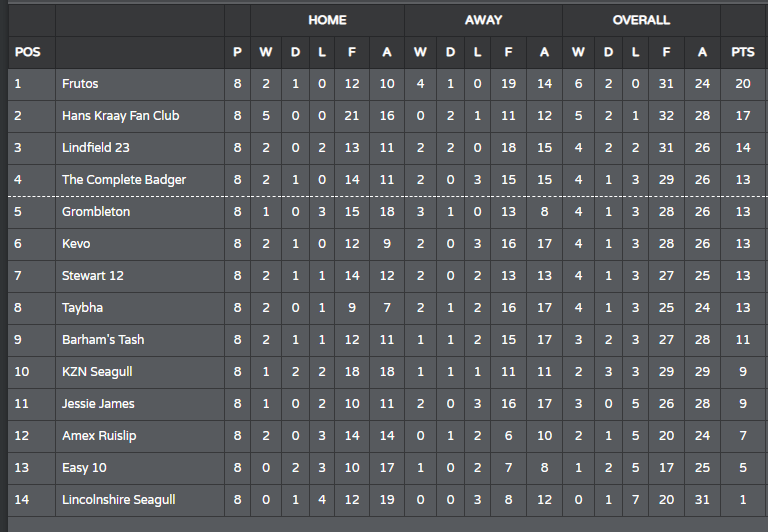
Task: Sort by the P played column header
Action: pos(237,52)
